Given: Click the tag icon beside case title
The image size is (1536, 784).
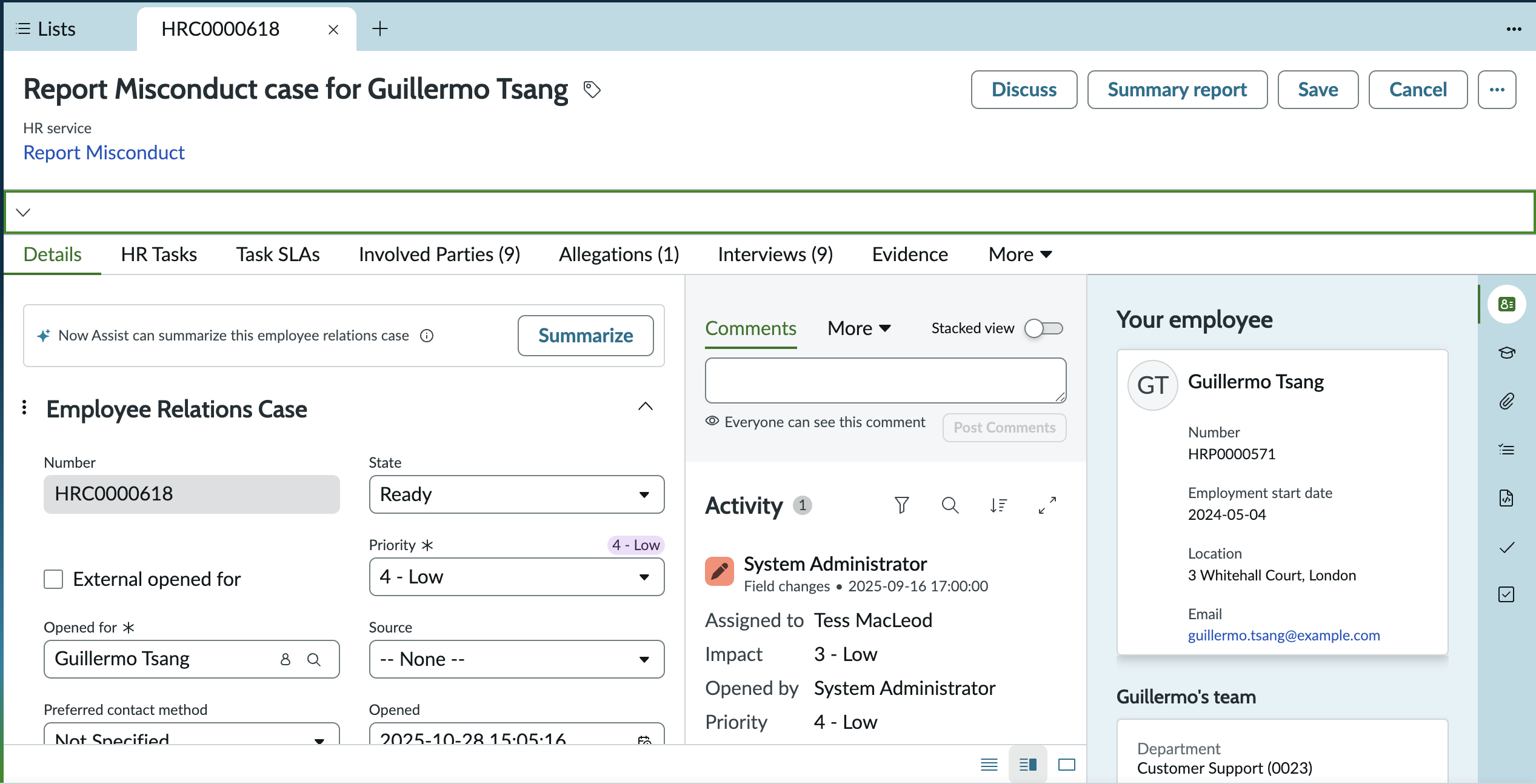Looking at the screenshot, I should coord(592,90).
